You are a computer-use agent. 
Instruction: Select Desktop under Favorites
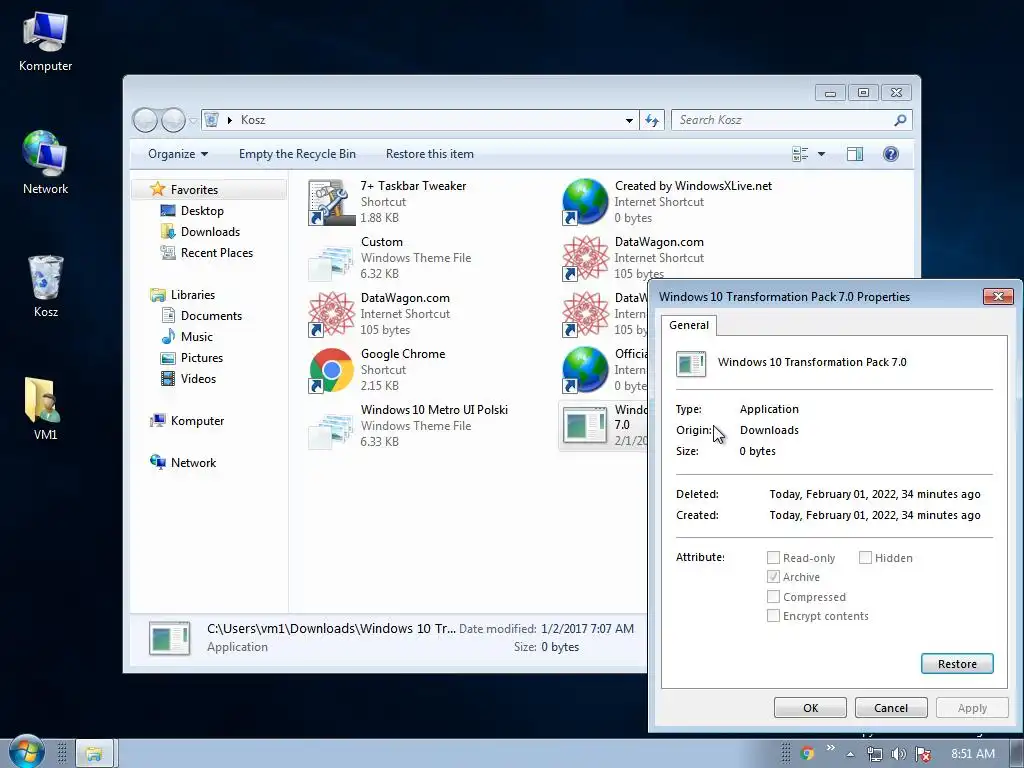tap(202, 211)
